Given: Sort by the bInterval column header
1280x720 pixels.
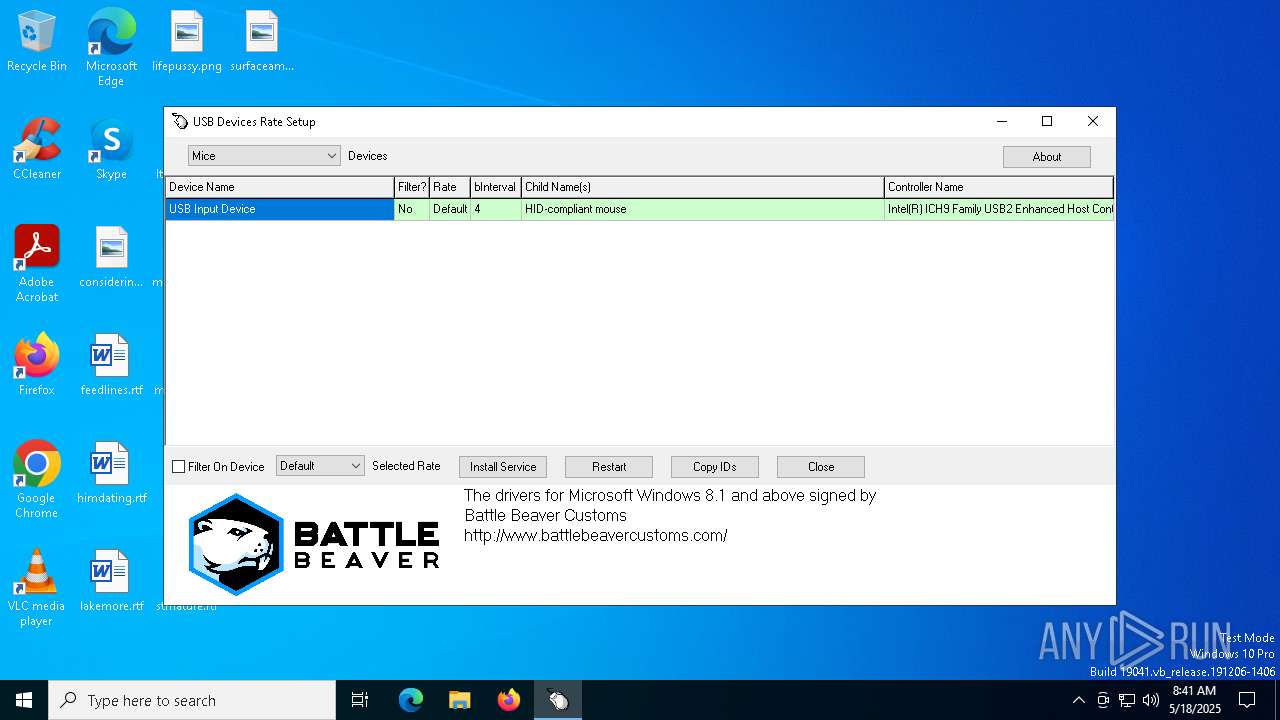Looking at the screenshot, I should pyautogui.click(x=496, y=187).
